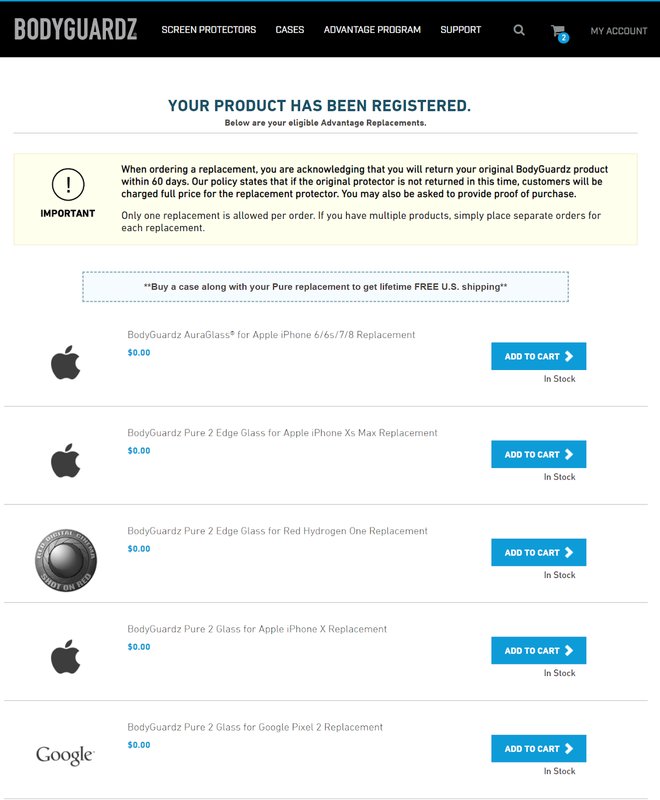This screenshot has width=660, height=800.
Task: Add iPhone X Pure 2 Glass to cart
Action: (539, 651)
